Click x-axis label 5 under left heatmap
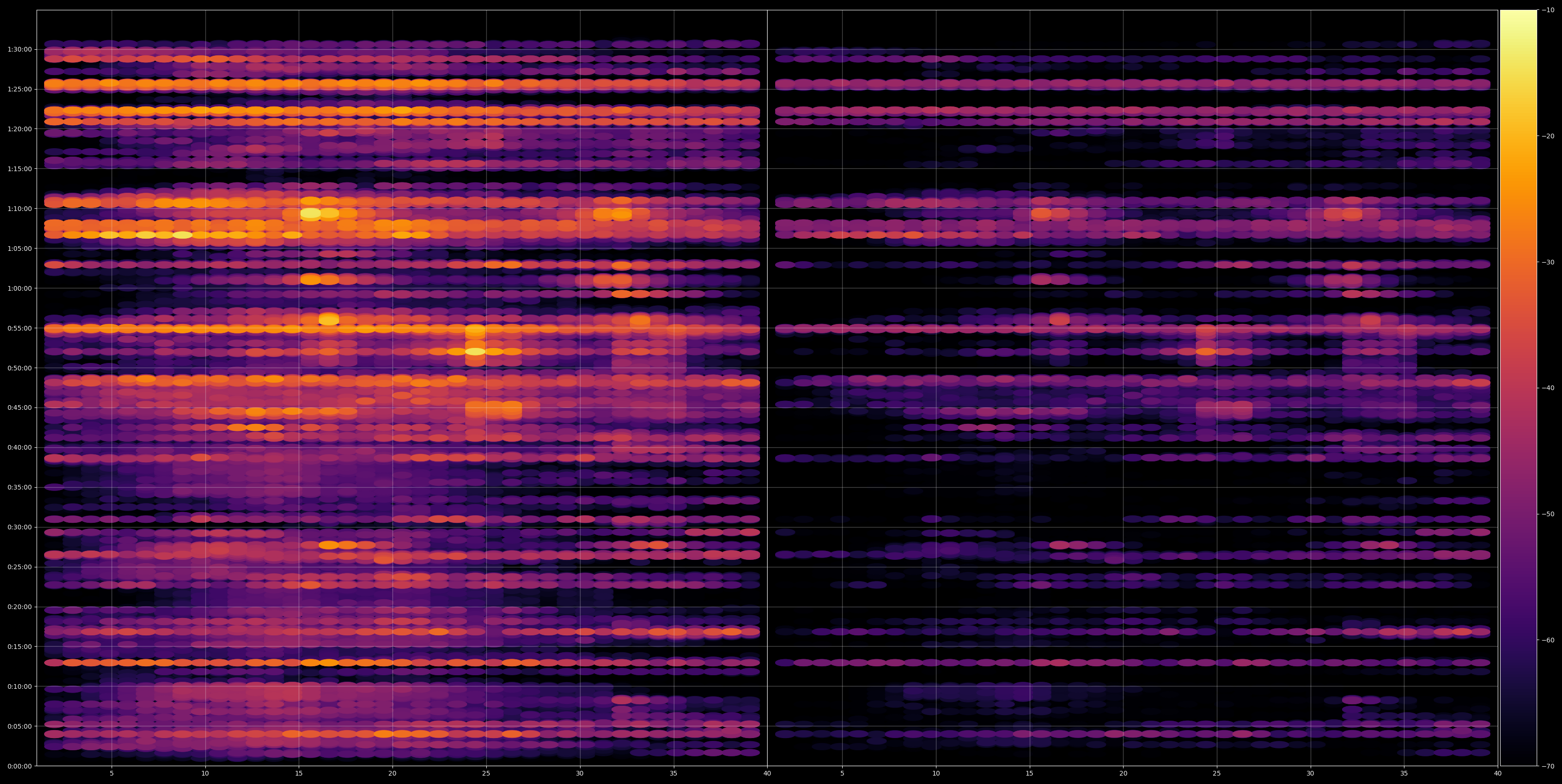 [112, 774]
